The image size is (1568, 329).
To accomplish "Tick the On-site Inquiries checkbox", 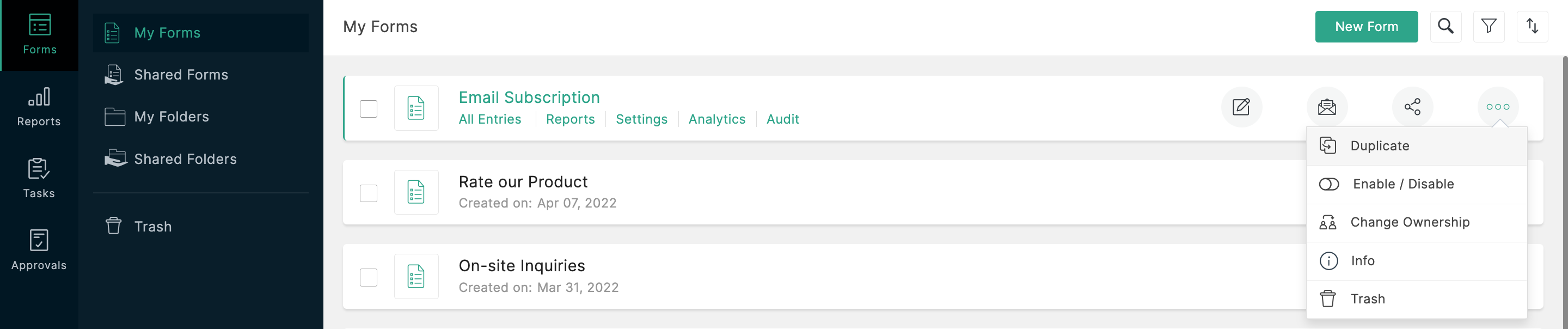I will (x=368, y=277).
